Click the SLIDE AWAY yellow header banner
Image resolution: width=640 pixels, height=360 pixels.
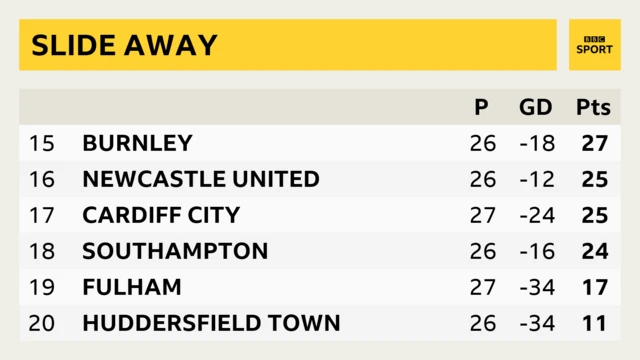[x=288, y=44]
